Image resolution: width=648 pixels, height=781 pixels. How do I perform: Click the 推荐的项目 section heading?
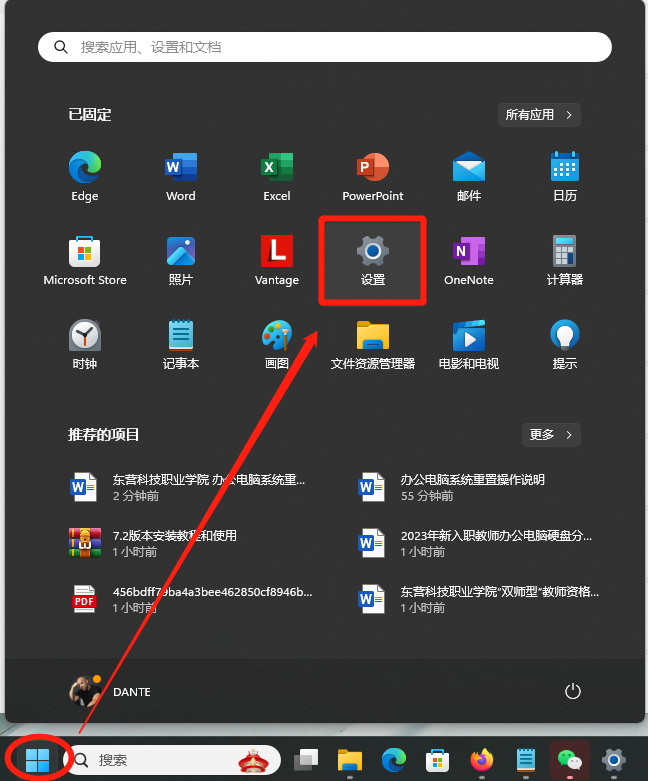point(104,435)
